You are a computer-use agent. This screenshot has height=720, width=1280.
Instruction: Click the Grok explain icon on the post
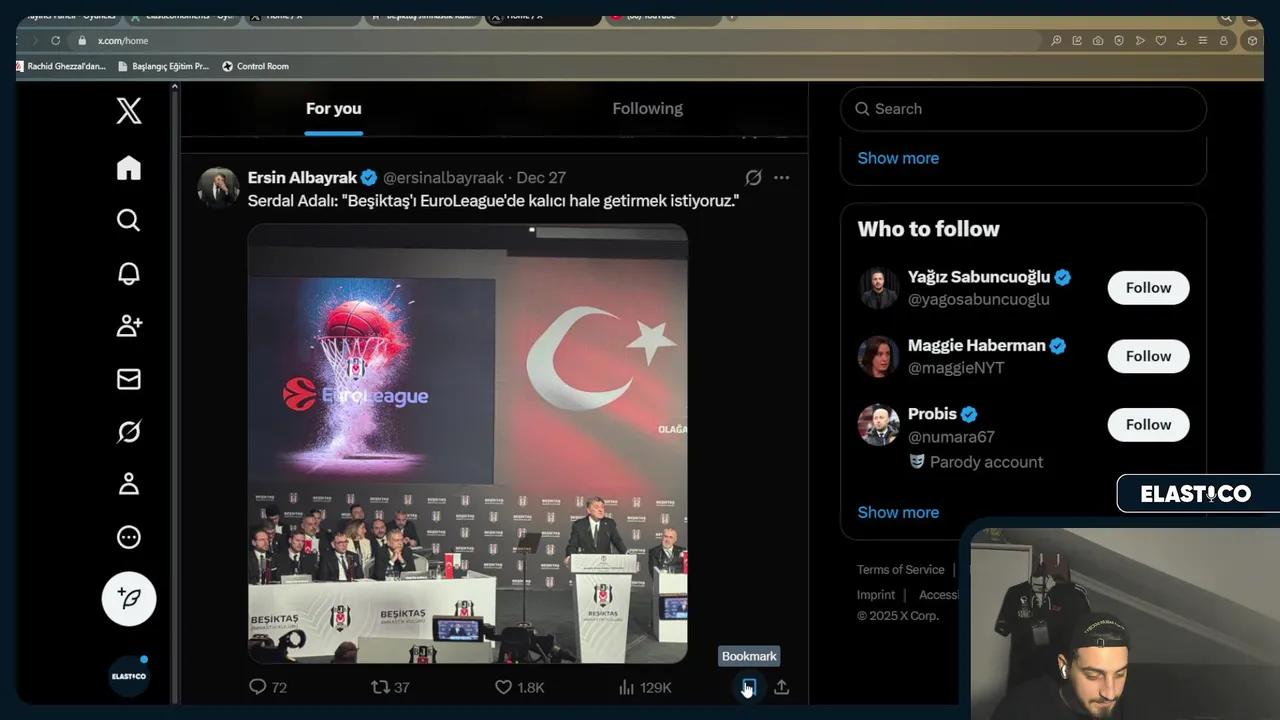(x=754, y=177)
